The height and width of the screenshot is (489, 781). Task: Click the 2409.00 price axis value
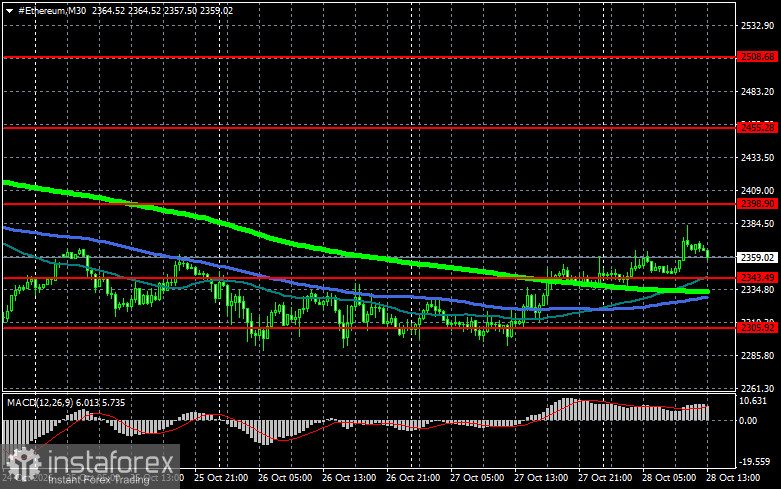coord(758,190)
